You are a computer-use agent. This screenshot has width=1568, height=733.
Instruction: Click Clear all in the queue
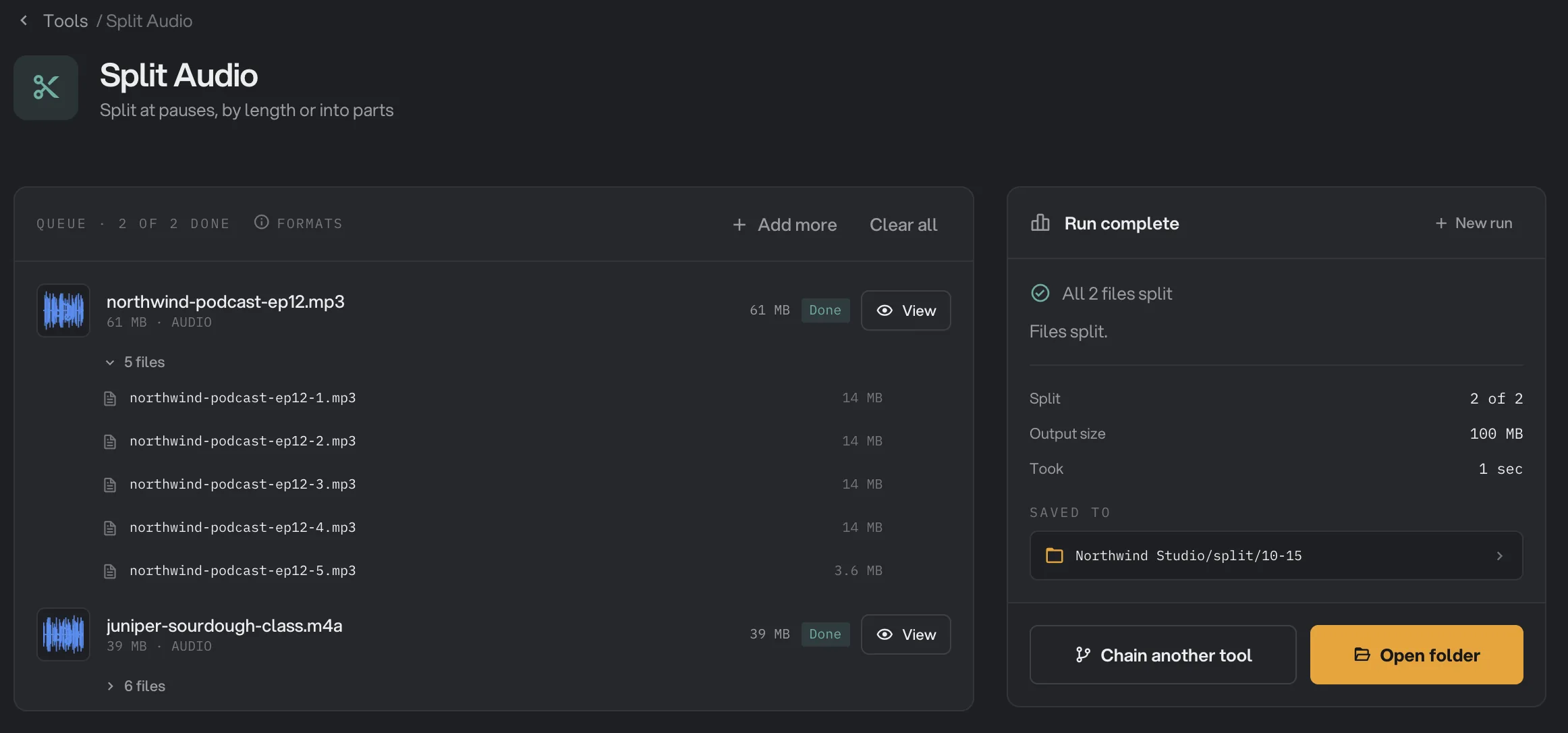[903, 225]
